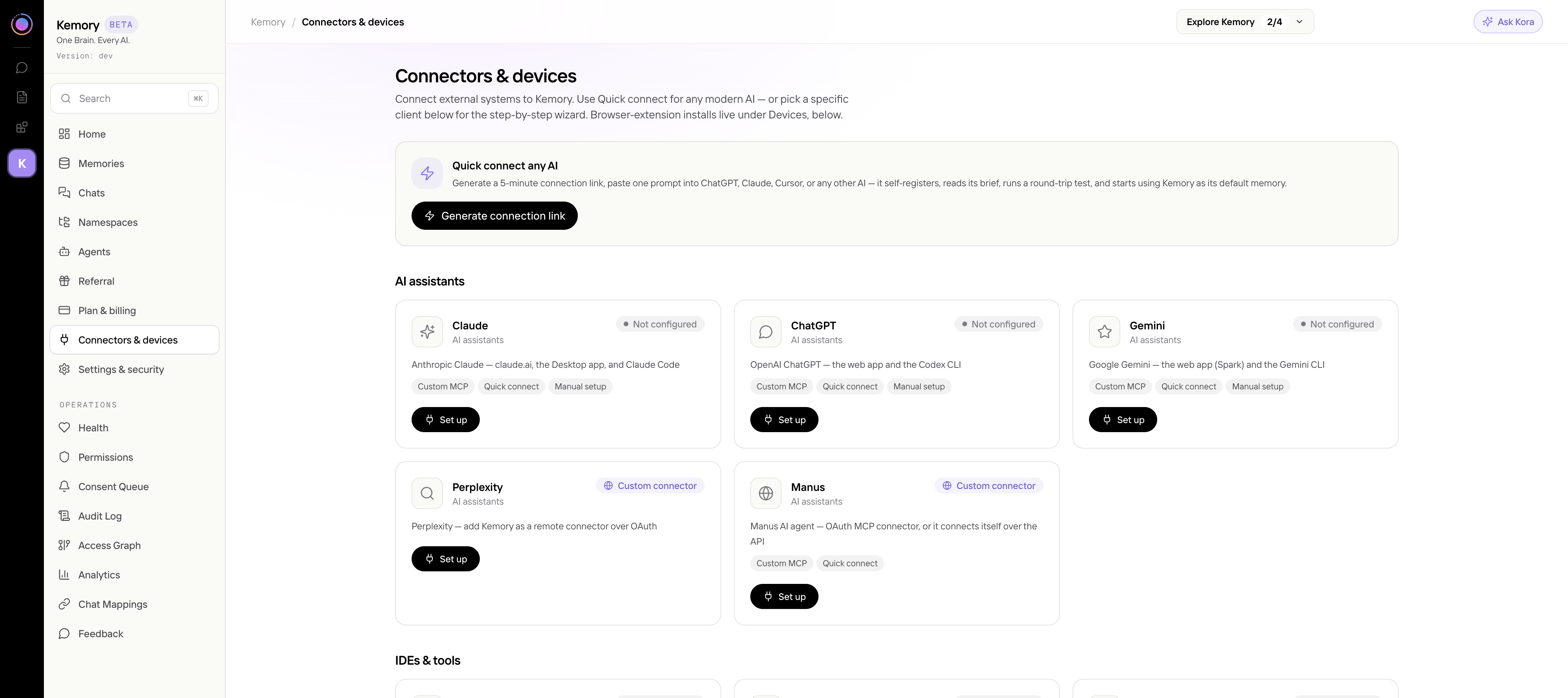The height and width of the screenshot is (698, 1568).
Task: Click the Manual setup tag on Gemini card
Action: [x=1258, y=386]
